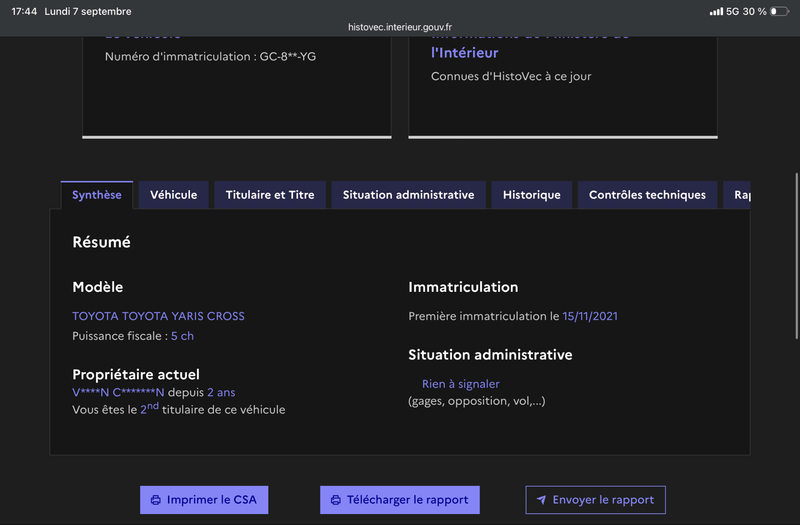Viewport: 800px width, 525px height.
Task: Switch to the Historique tab
Action: click(x=532, y=195)
